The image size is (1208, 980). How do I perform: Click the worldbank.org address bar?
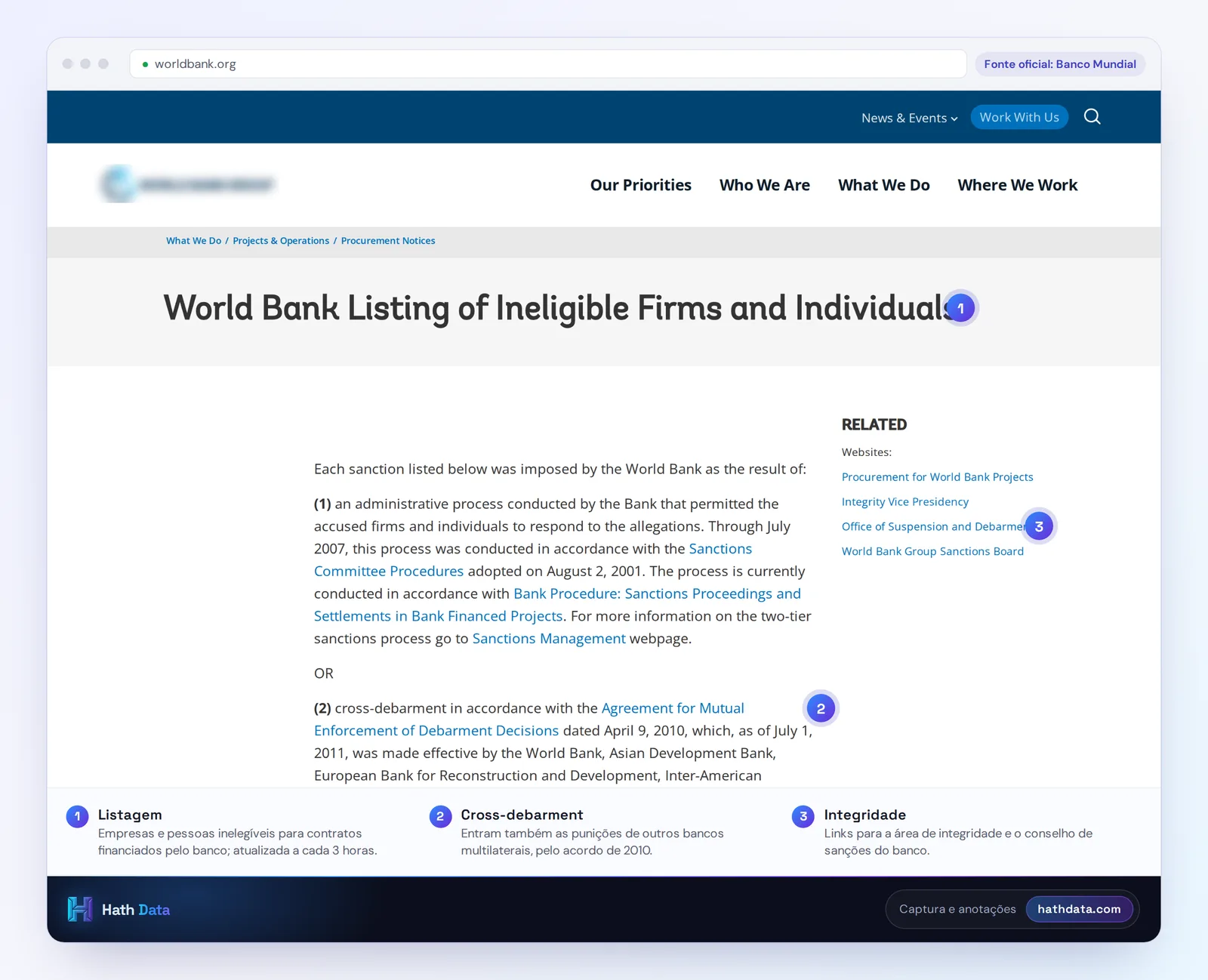548,64
